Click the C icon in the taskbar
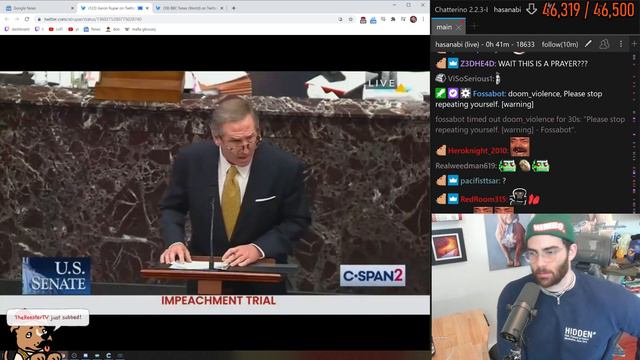Viewport: 640px width, 360px height. [x=108, y=356]
